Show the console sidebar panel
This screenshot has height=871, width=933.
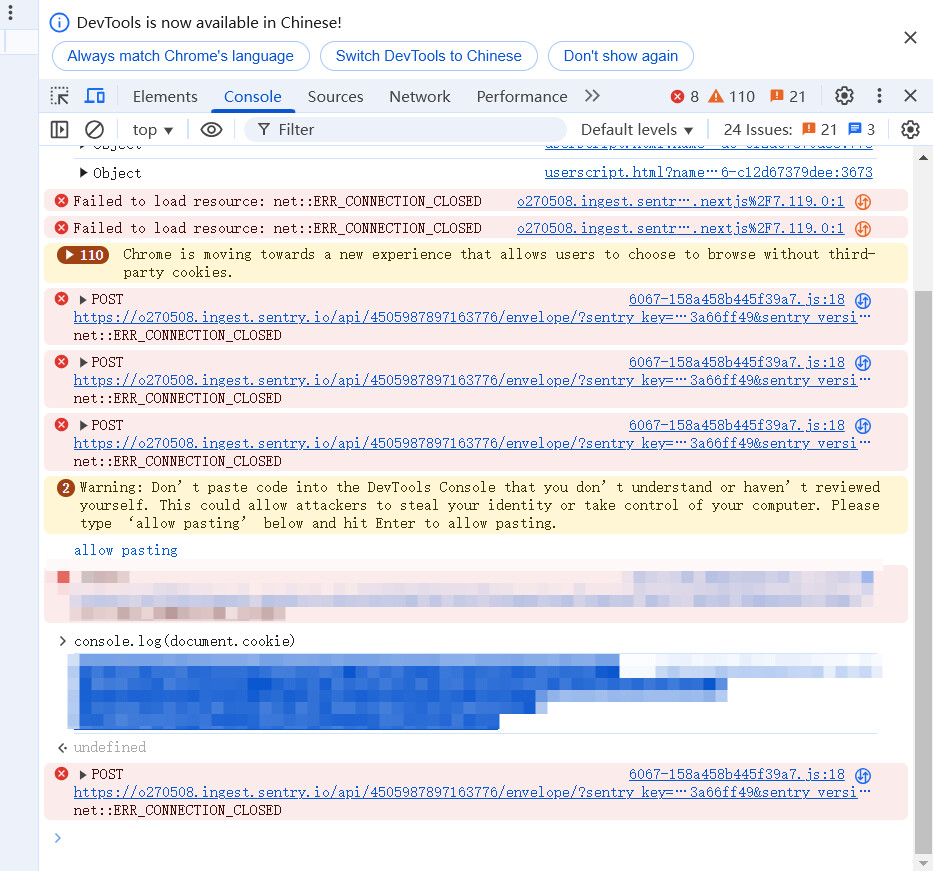click(x=60, y=129)
